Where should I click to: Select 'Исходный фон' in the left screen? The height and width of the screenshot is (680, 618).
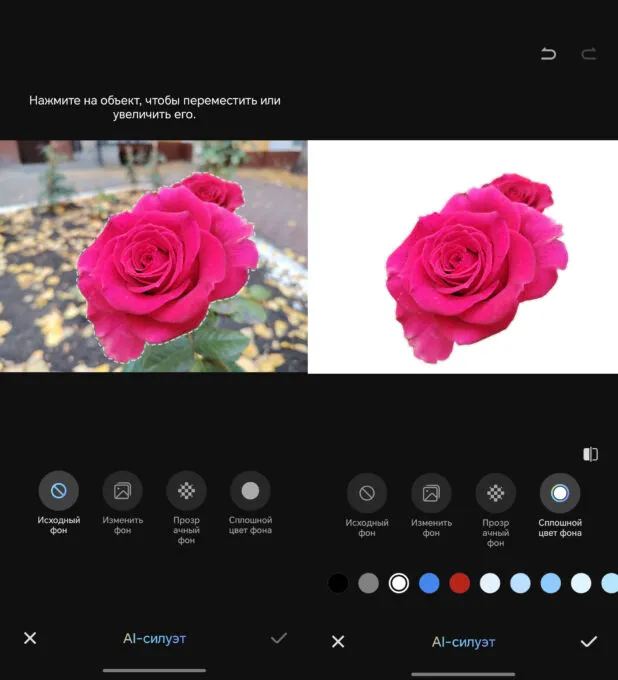(59, 491)
